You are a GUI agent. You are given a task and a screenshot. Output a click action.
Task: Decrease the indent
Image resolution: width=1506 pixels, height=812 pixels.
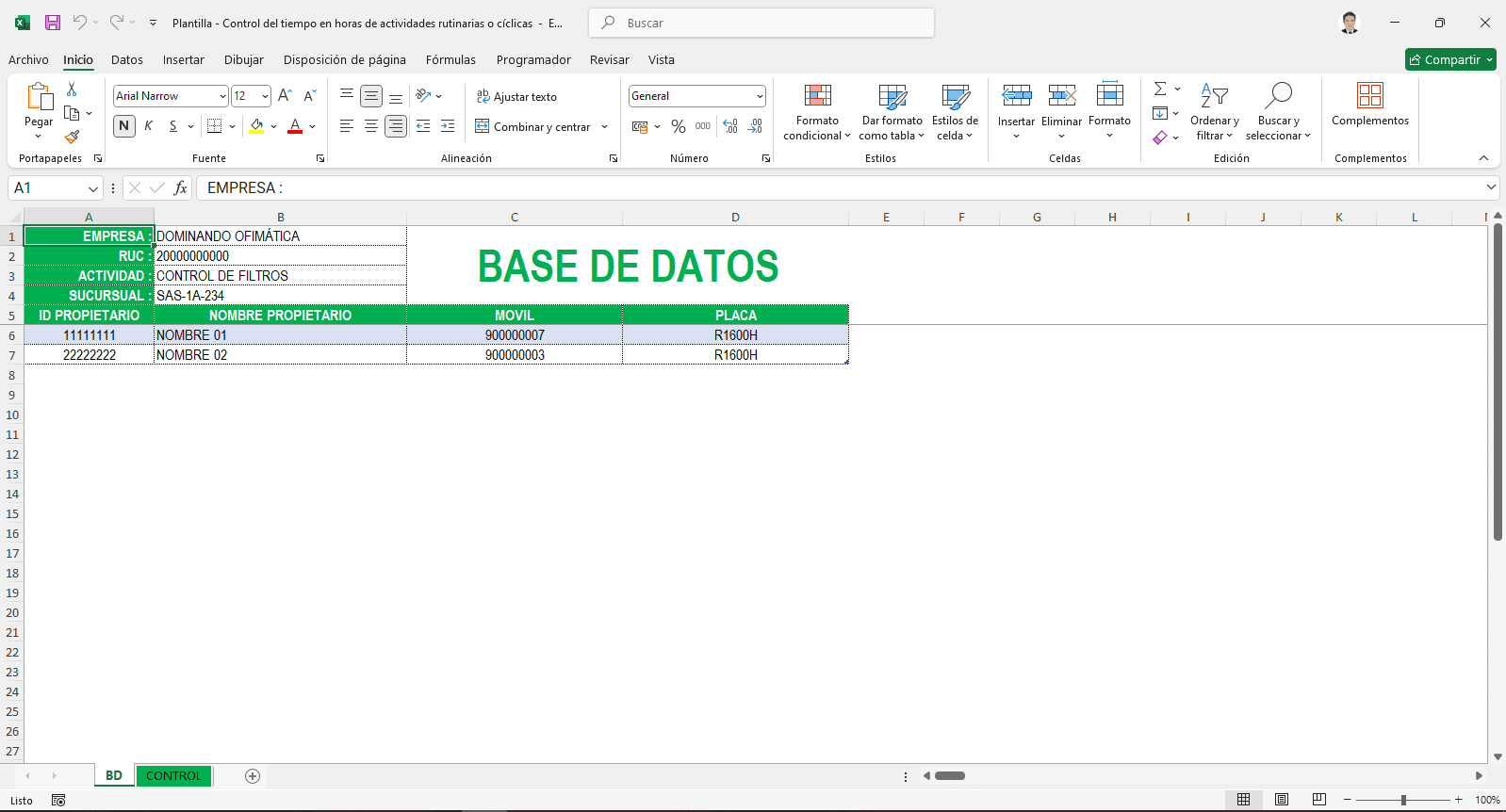pyautogui.click(x=423, y=126)
